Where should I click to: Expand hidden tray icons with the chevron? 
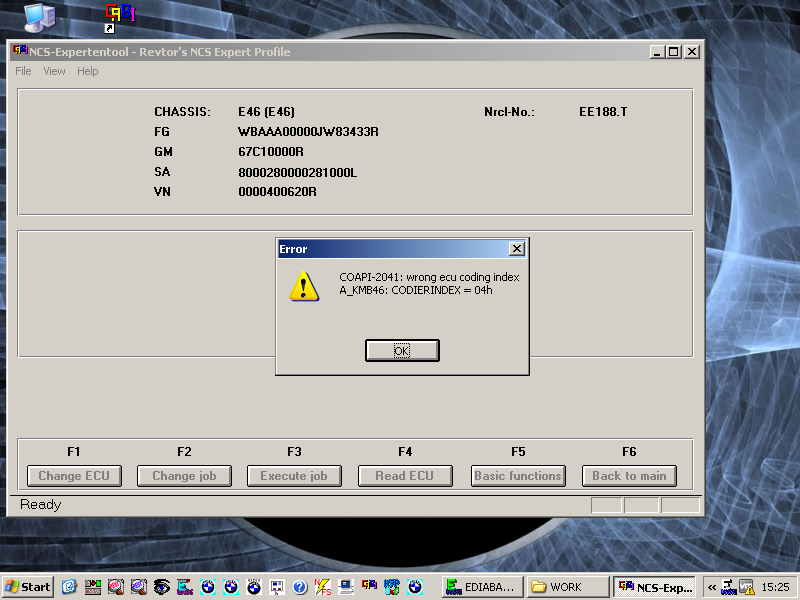pos(712,587)
